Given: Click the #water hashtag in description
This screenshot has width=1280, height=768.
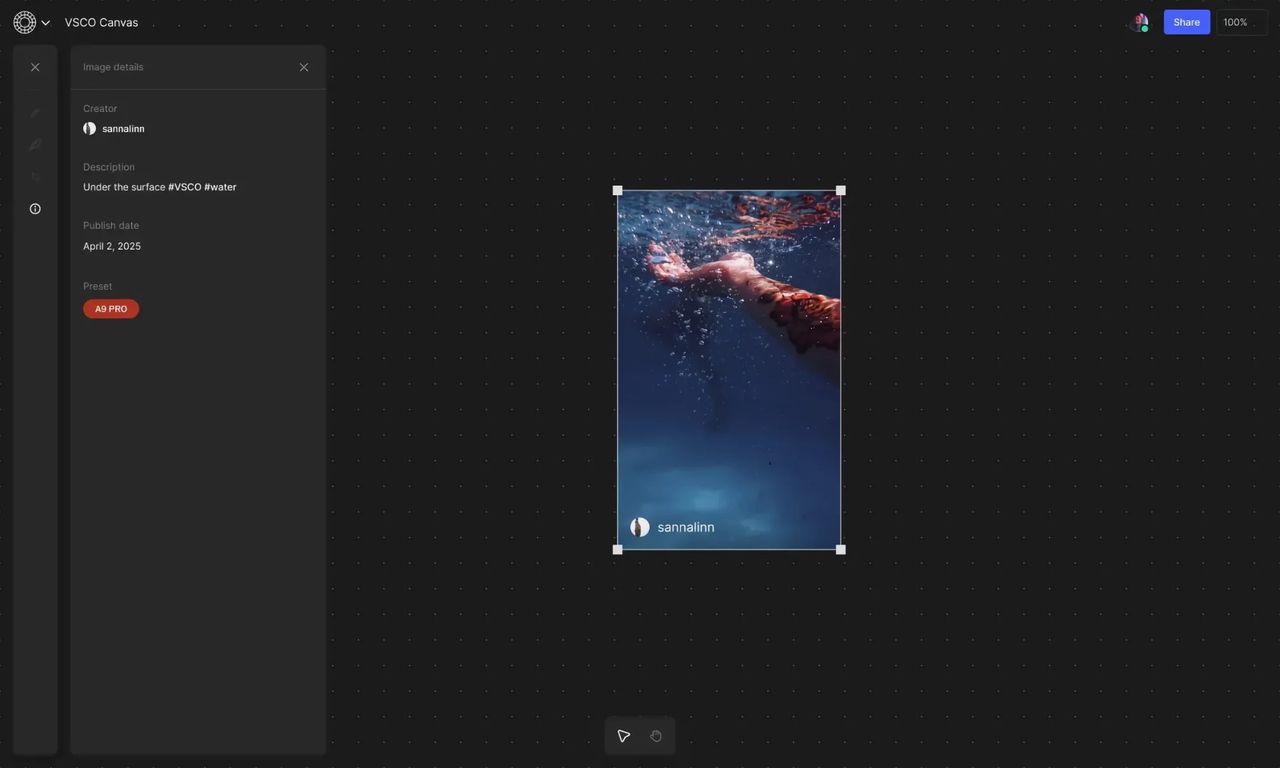Looking at the screenshot, I should [x=220, y=187].
